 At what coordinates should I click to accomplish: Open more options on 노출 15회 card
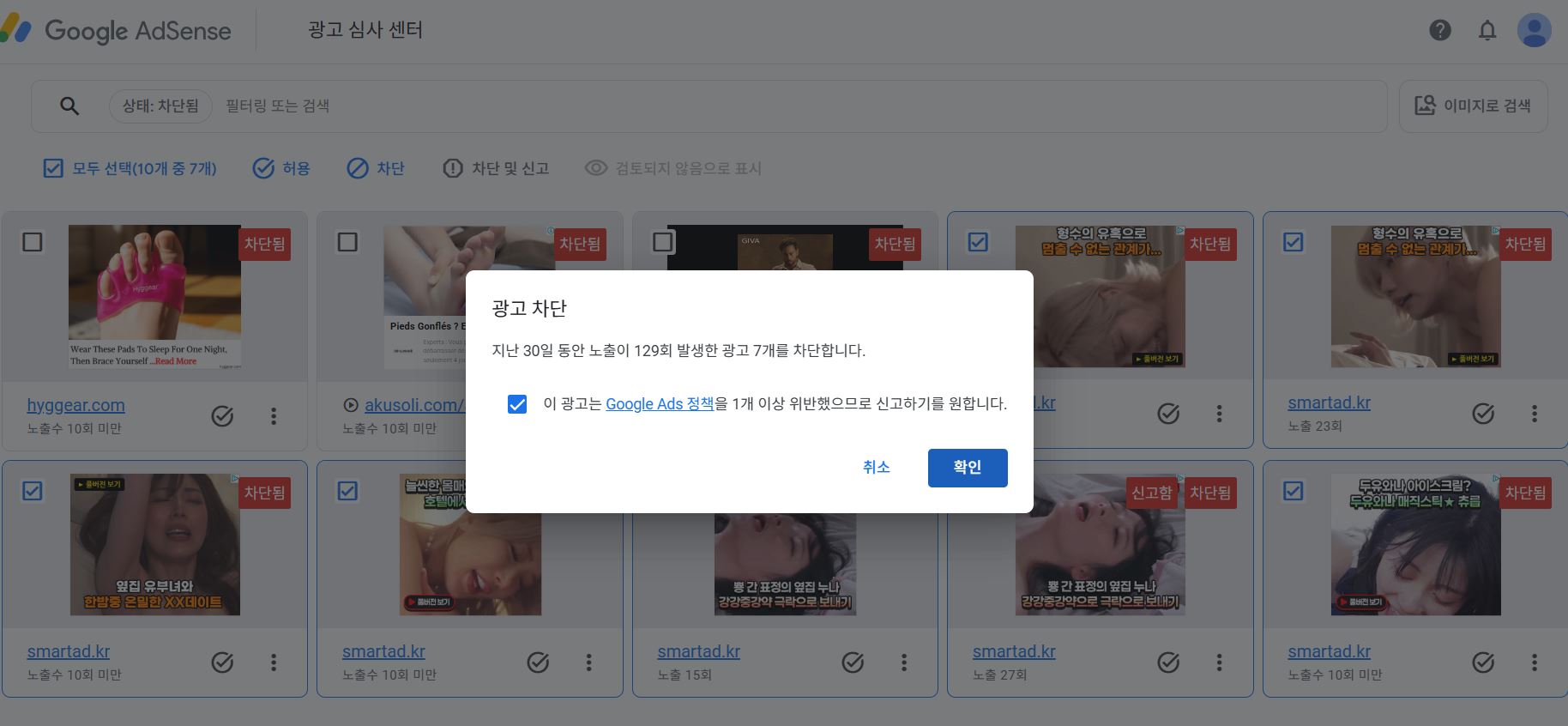(x=904, y=662)
